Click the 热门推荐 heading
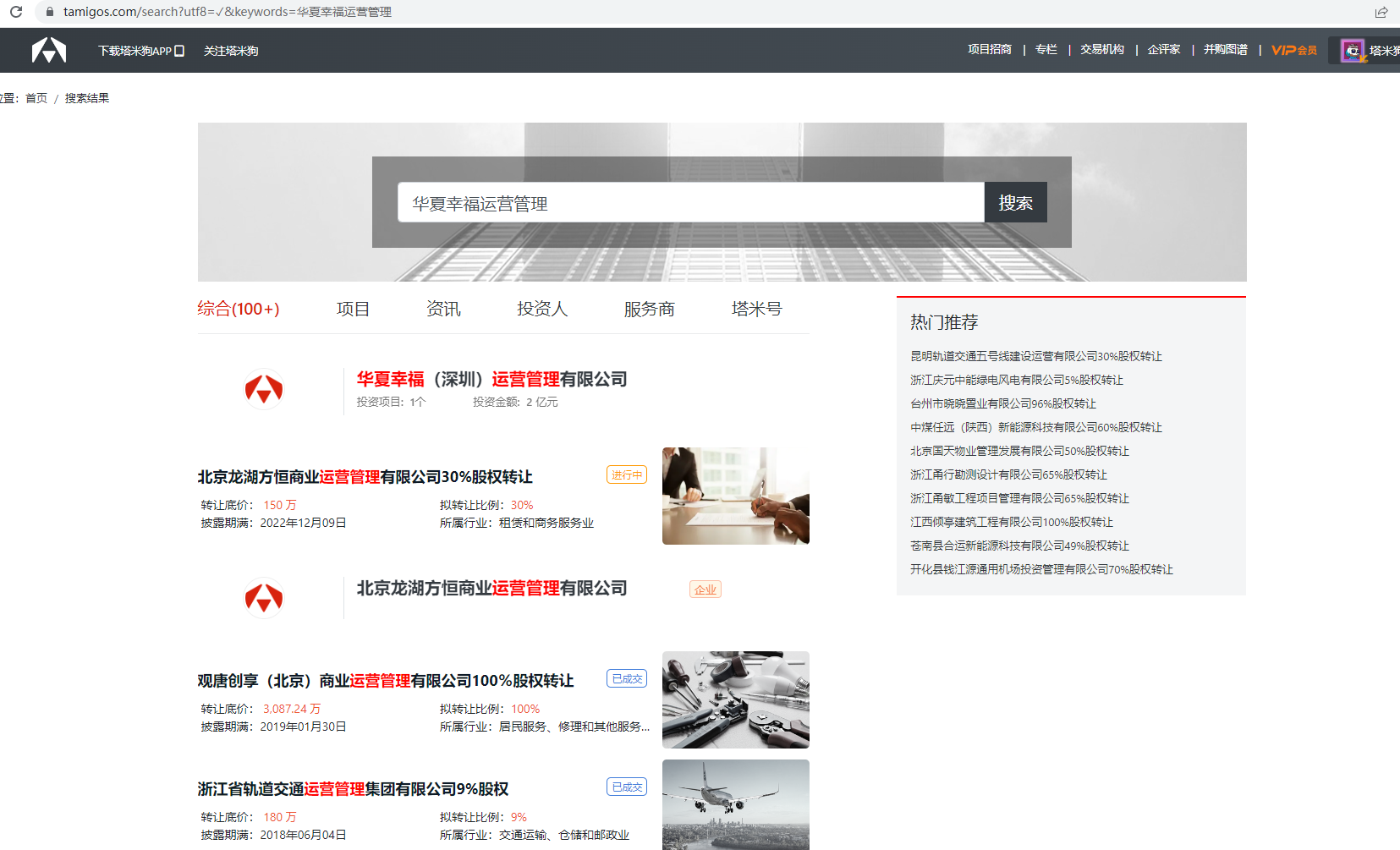Screen dimensions: 1400x850 click(x=944, y=322)
